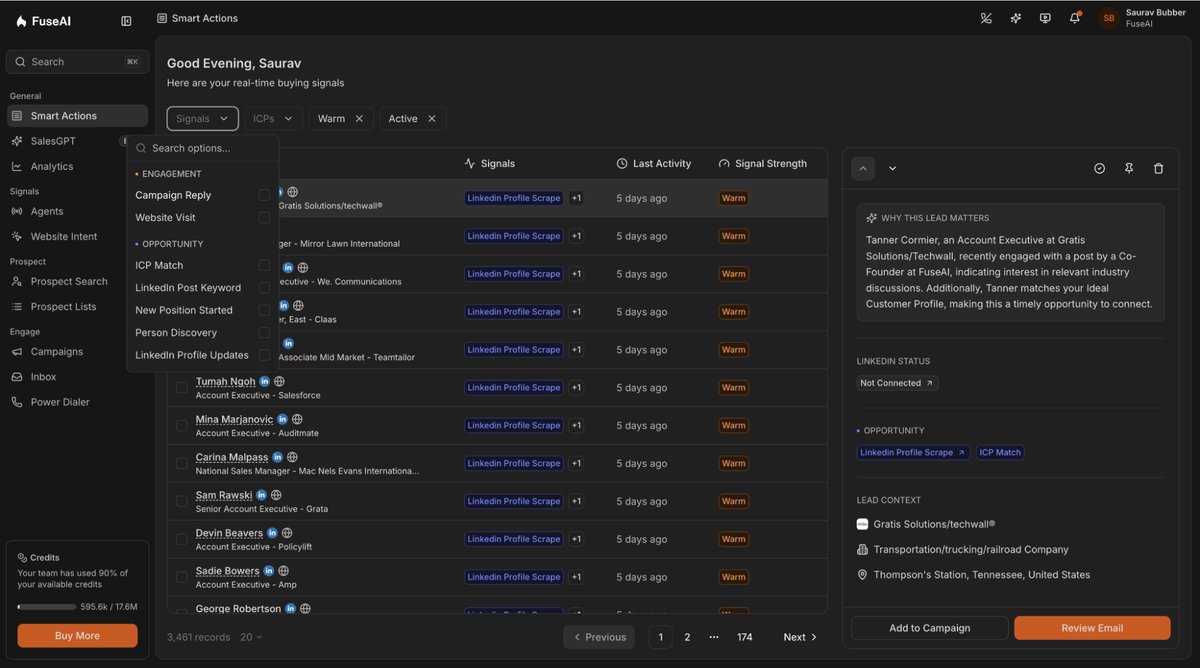Go to the Previous page

[599, 637]
